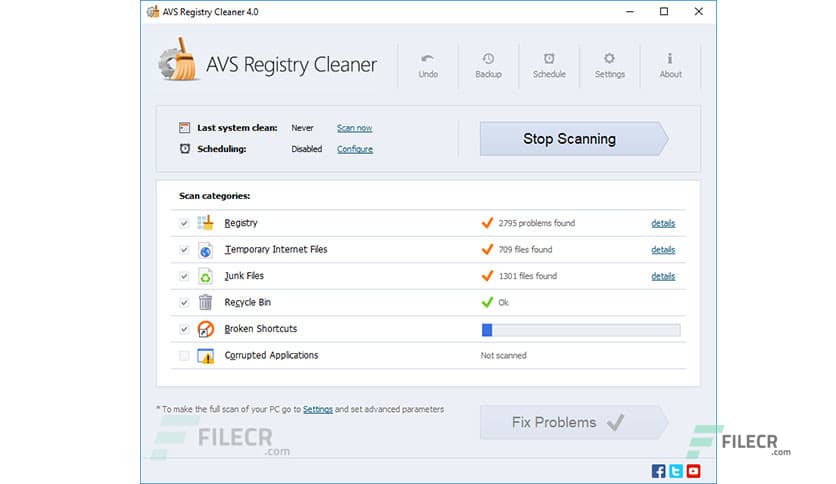Screen dimensions: 836x484
Task: Click the Corrupted Applications warning icon
Action: pos(206,356)
